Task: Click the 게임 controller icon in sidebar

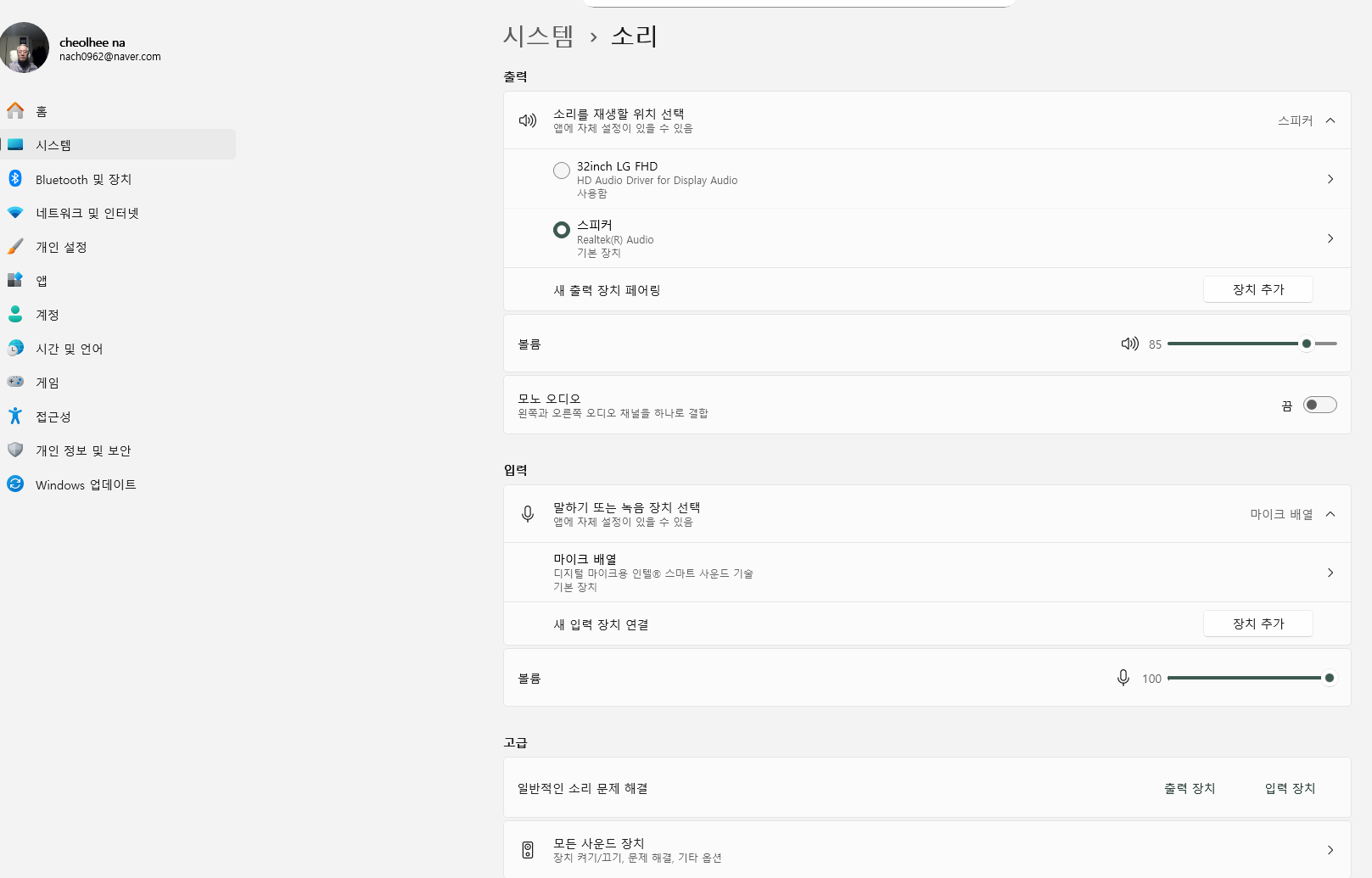Action: [x=15, y=382]
